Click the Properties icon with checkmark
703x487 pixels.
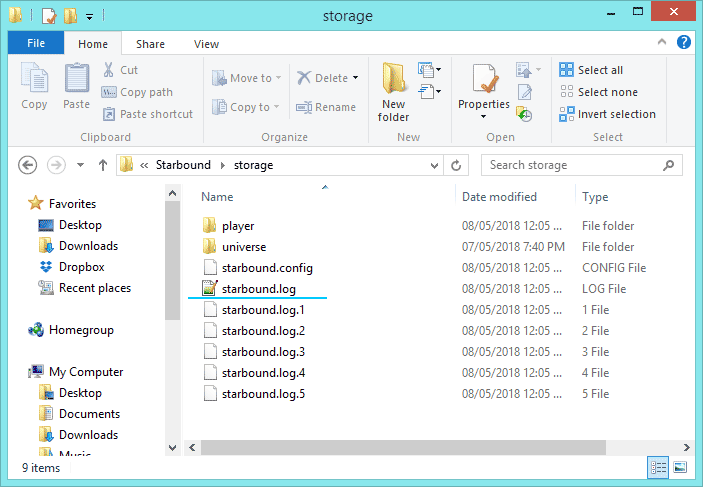pyautogui.click(x=484, y=78)
